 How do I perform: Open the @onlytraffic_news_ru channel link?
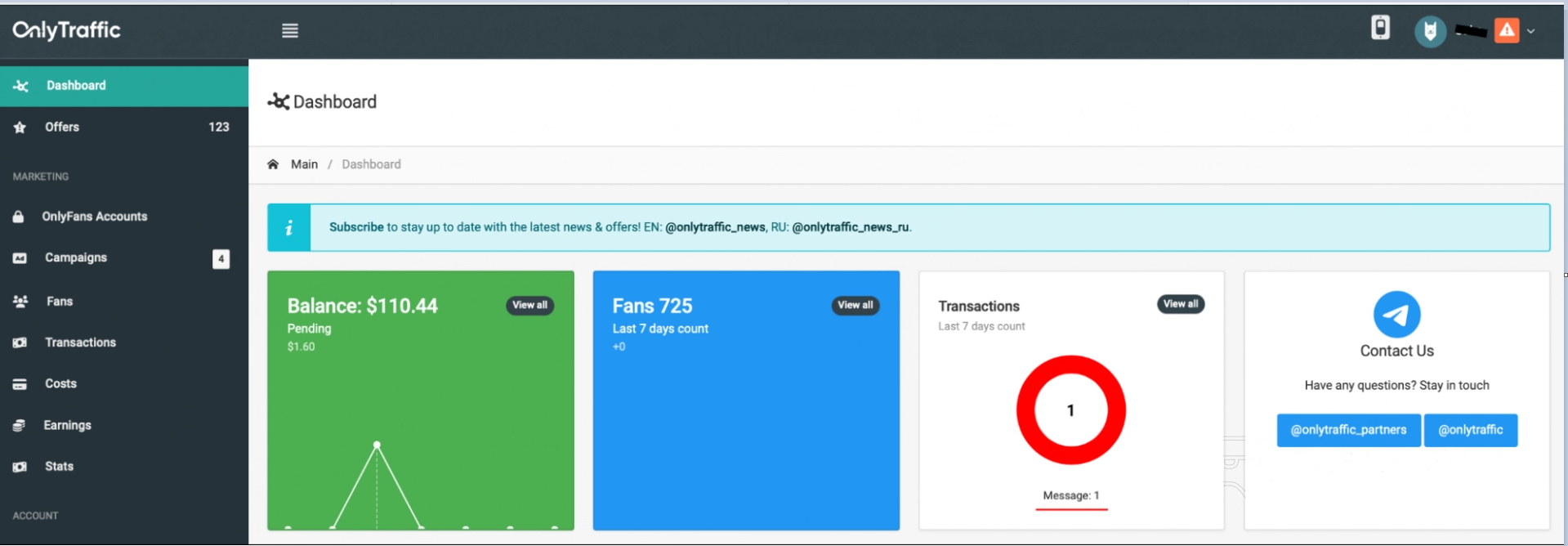pyautogui.click(x=851, y=227)
